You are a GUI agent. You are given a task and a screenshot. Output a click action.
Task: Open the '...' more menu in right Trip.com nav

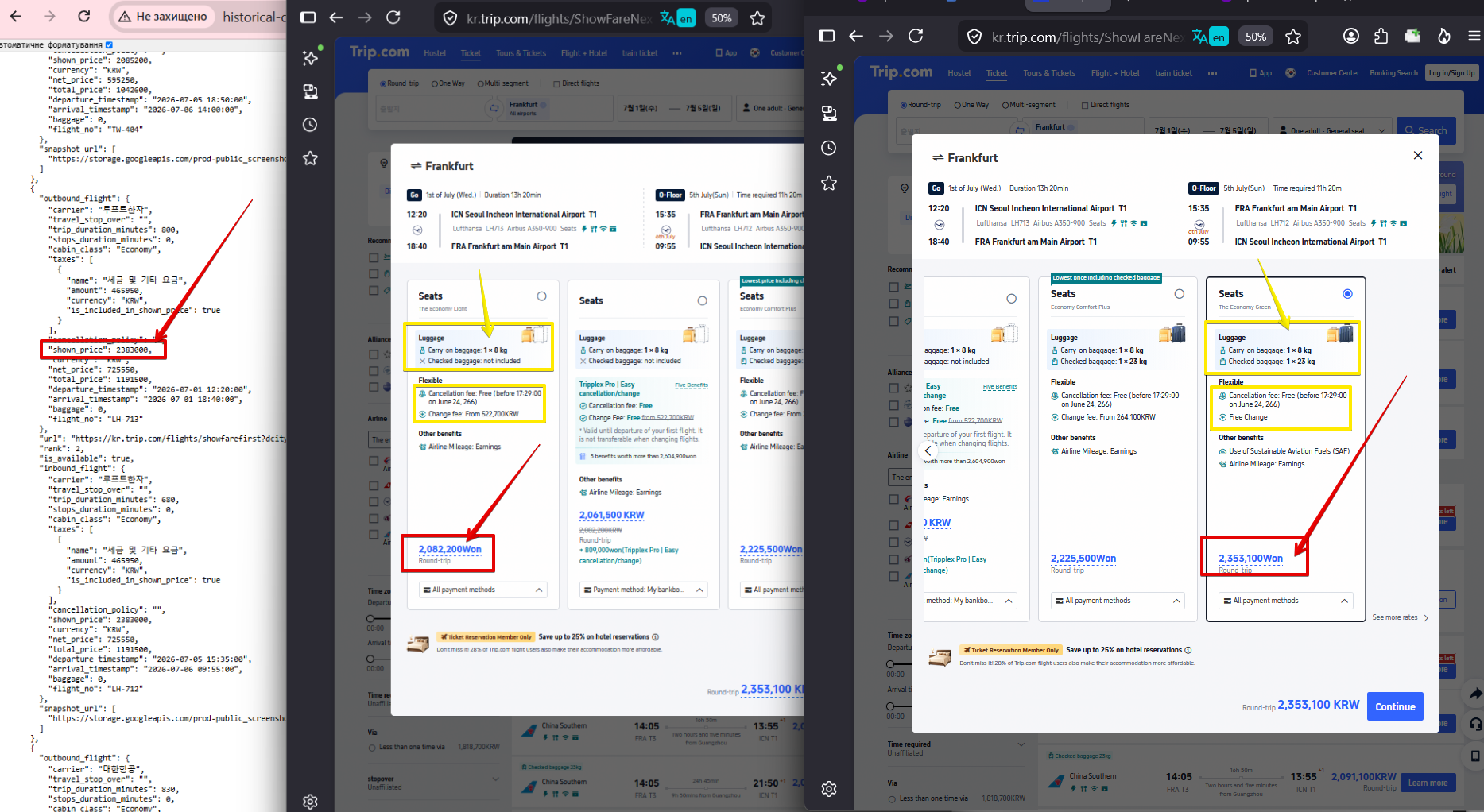tap(1212, 73)
